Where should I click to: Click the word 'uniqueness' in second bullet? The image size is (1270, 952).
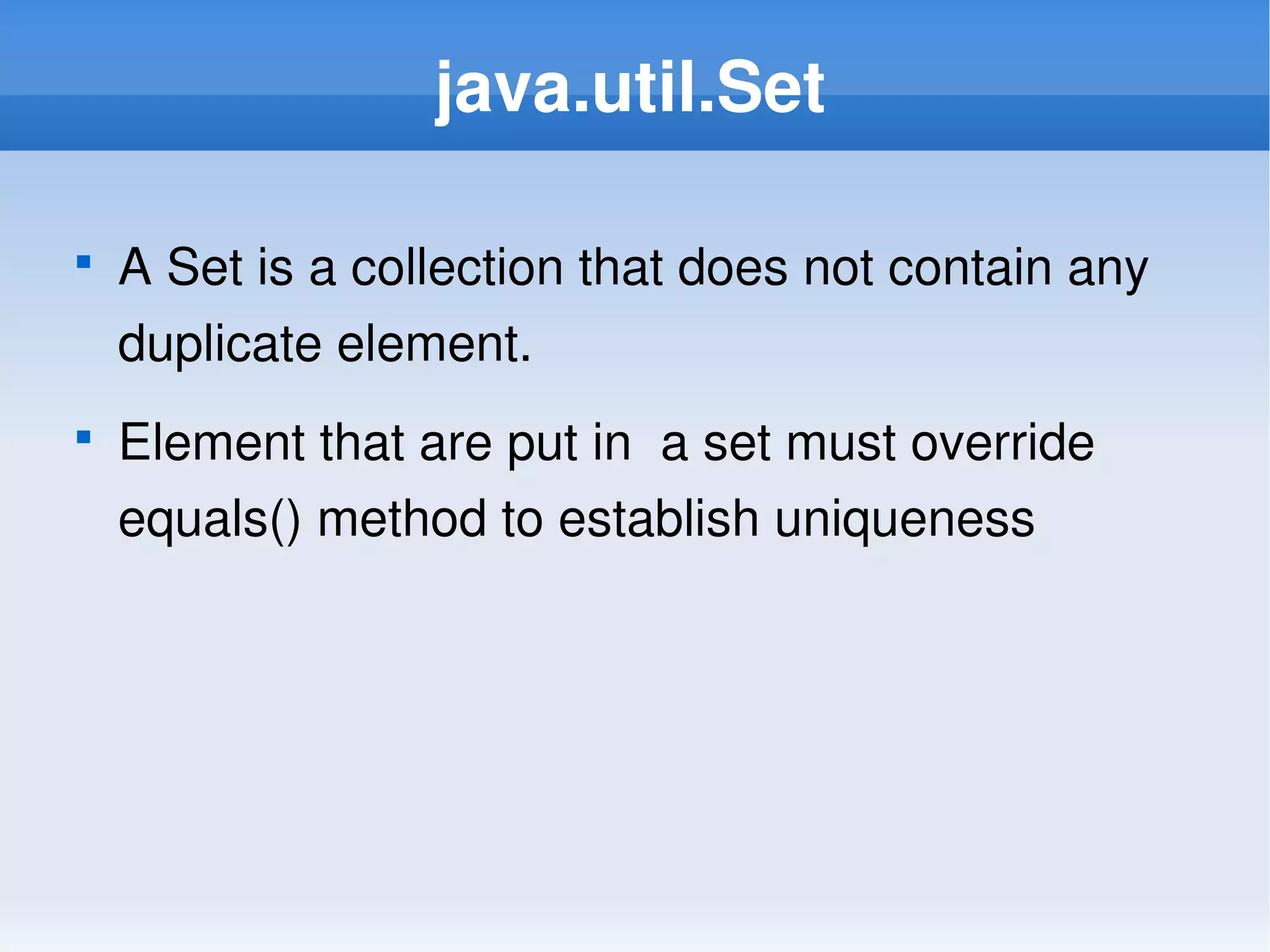pos(905,520)
